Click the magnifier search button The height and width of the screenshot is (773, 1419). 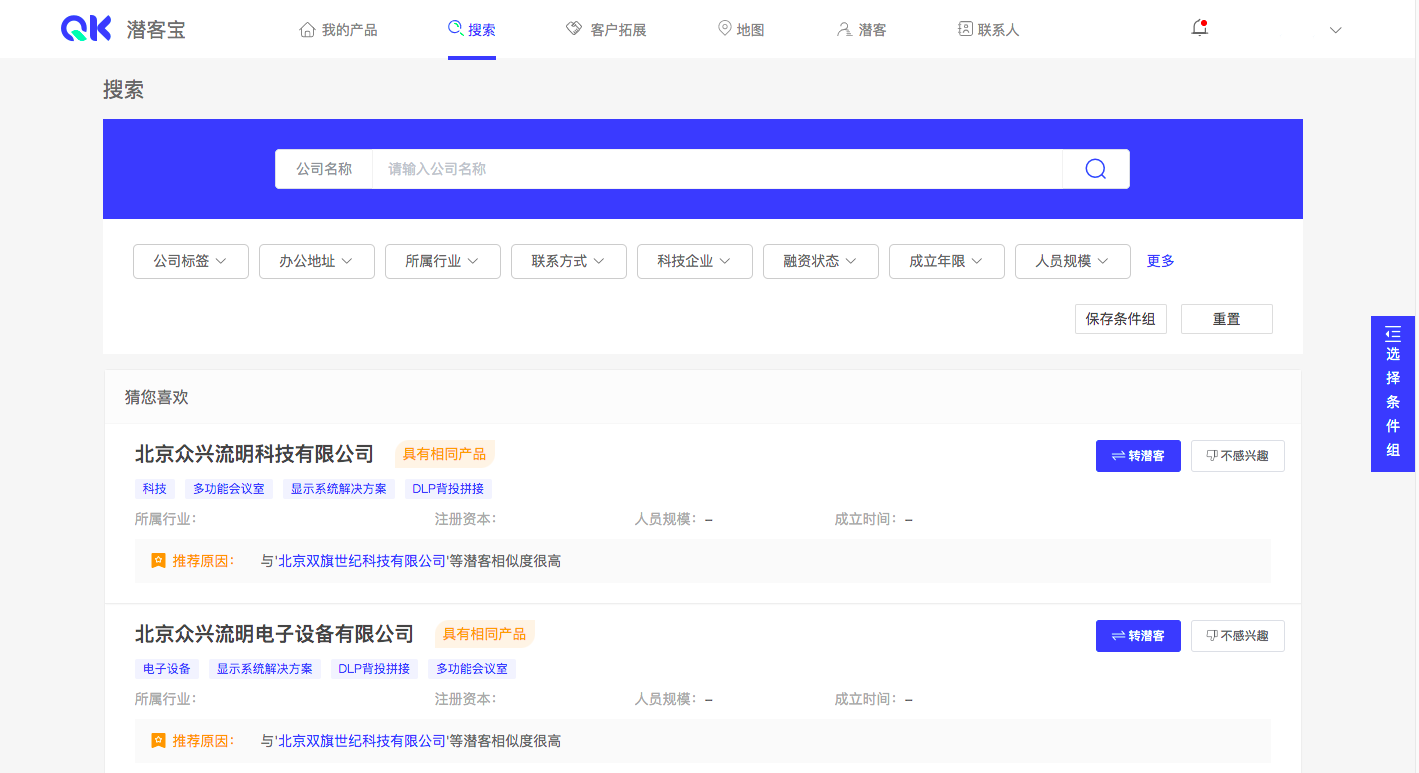pos(1096,169)
